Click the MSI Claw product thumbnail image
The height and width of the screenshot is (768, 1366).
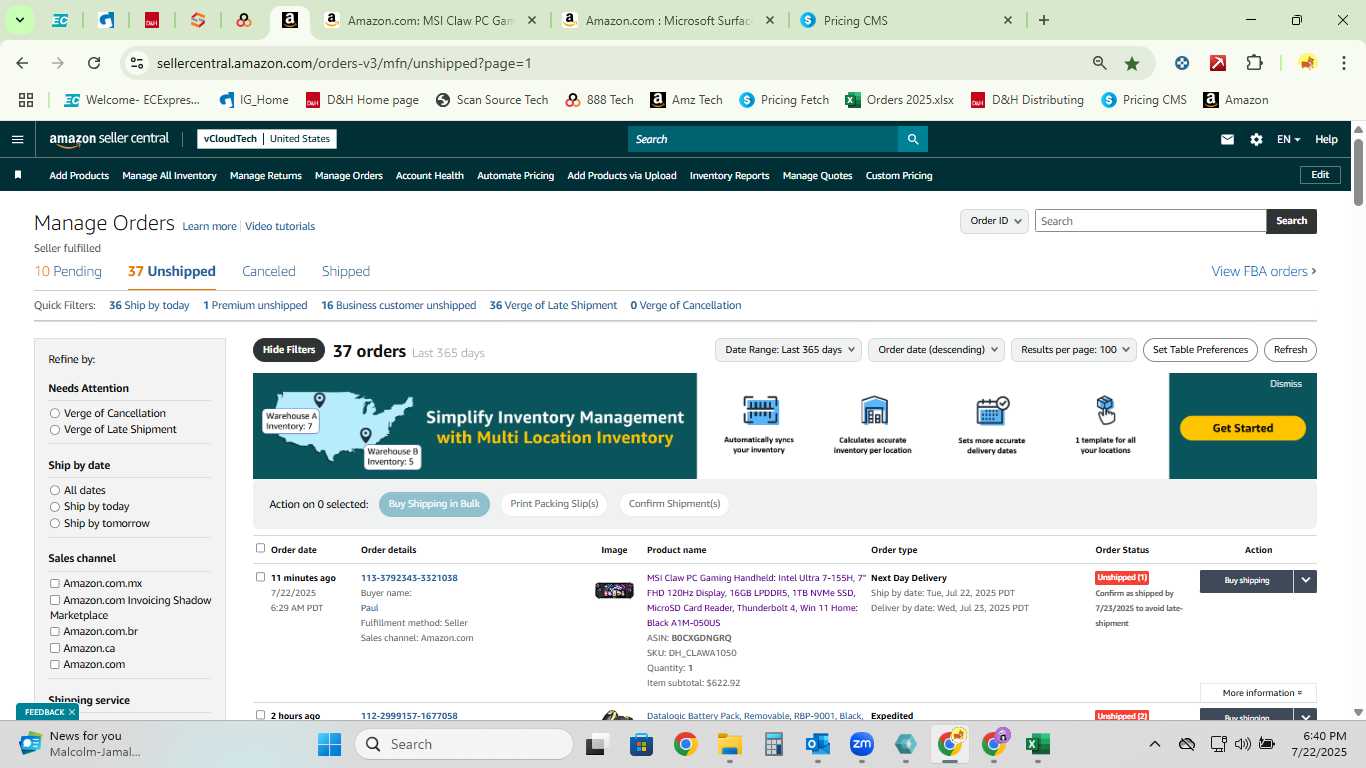(614, 591)
